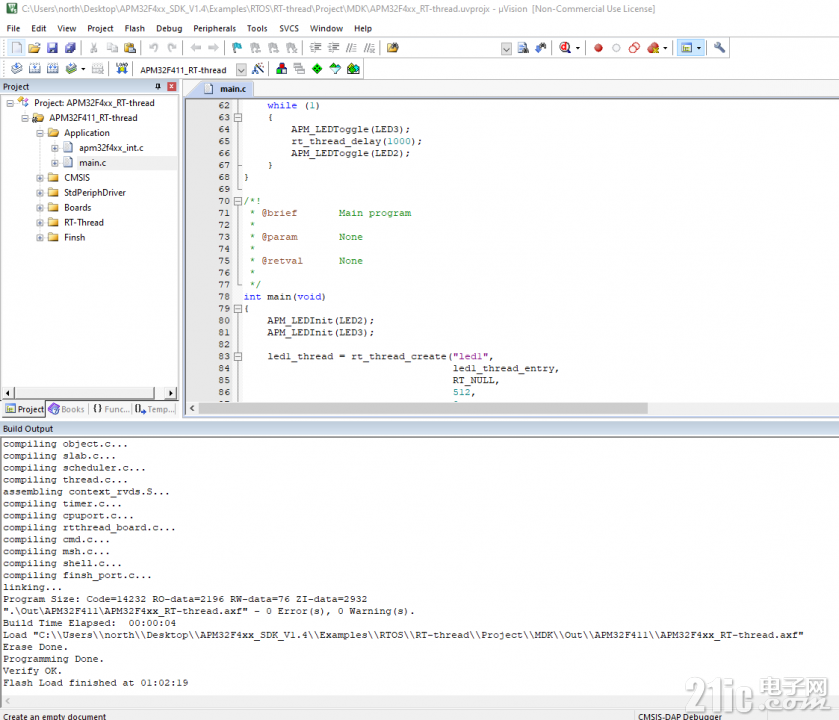839x720 pixels.
Task: Open the File menu
Action: pos(13,28)
